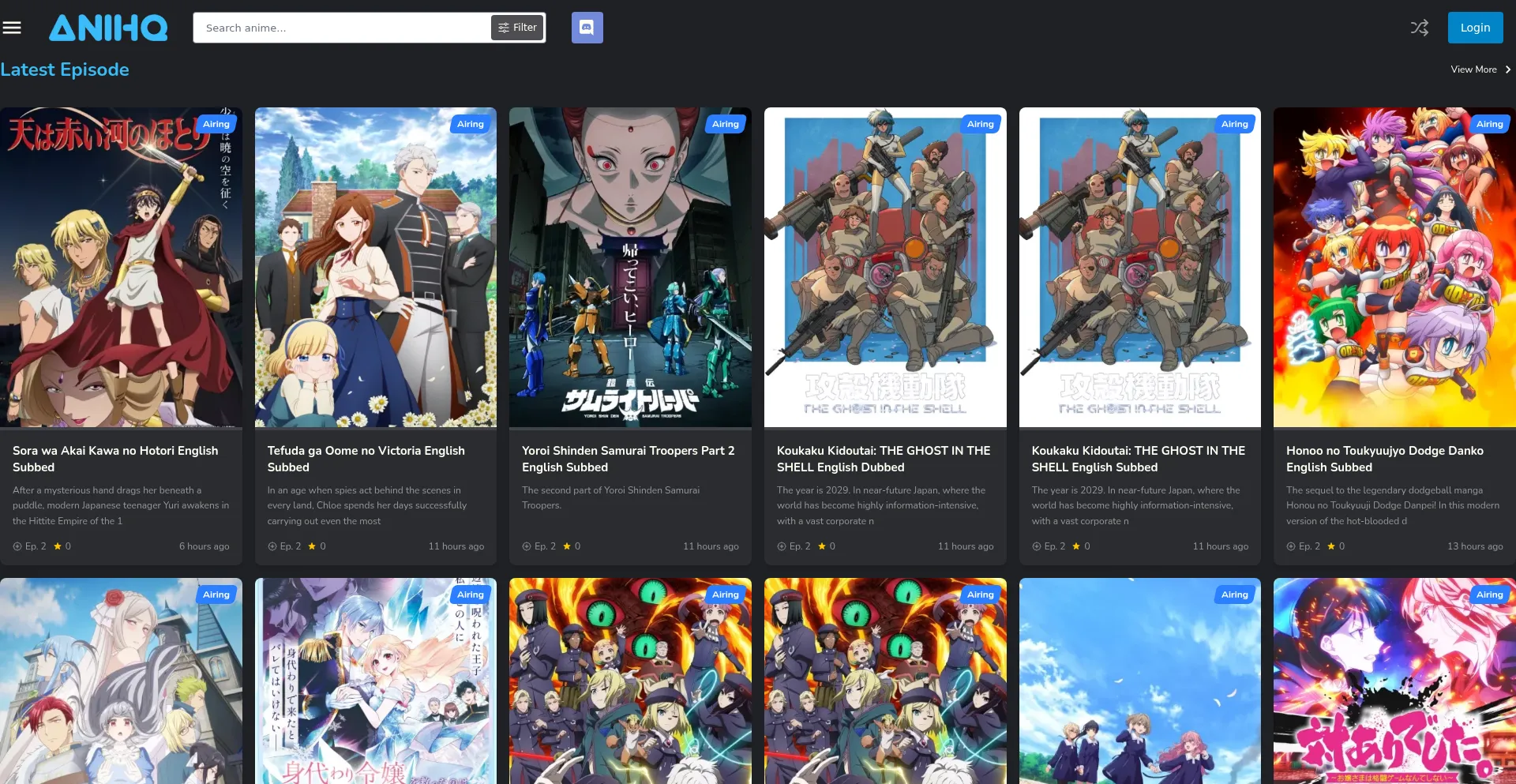This screenshot has width=1516, height=784.
Task: Click title Tefuda ga Oome no Victoria English Subbed
Action: (366, 459)
